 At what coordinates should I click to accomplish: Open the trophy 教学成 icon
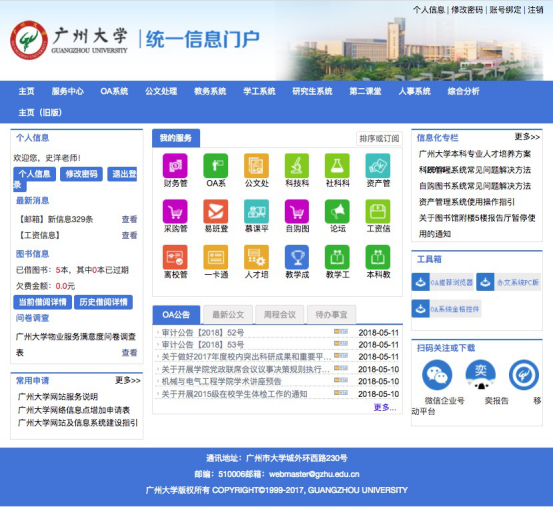pos(297,257)
